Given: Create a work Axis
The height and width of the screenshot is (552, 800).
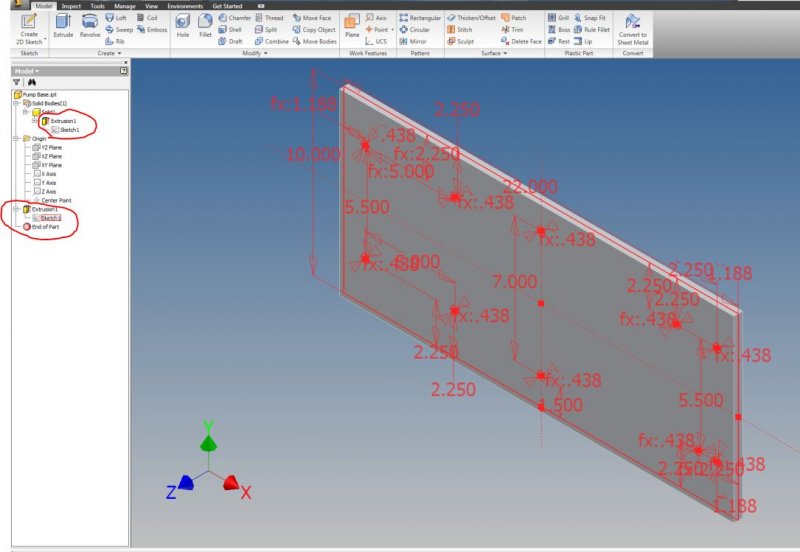Looking at the screenshot, I should (376, 18).
